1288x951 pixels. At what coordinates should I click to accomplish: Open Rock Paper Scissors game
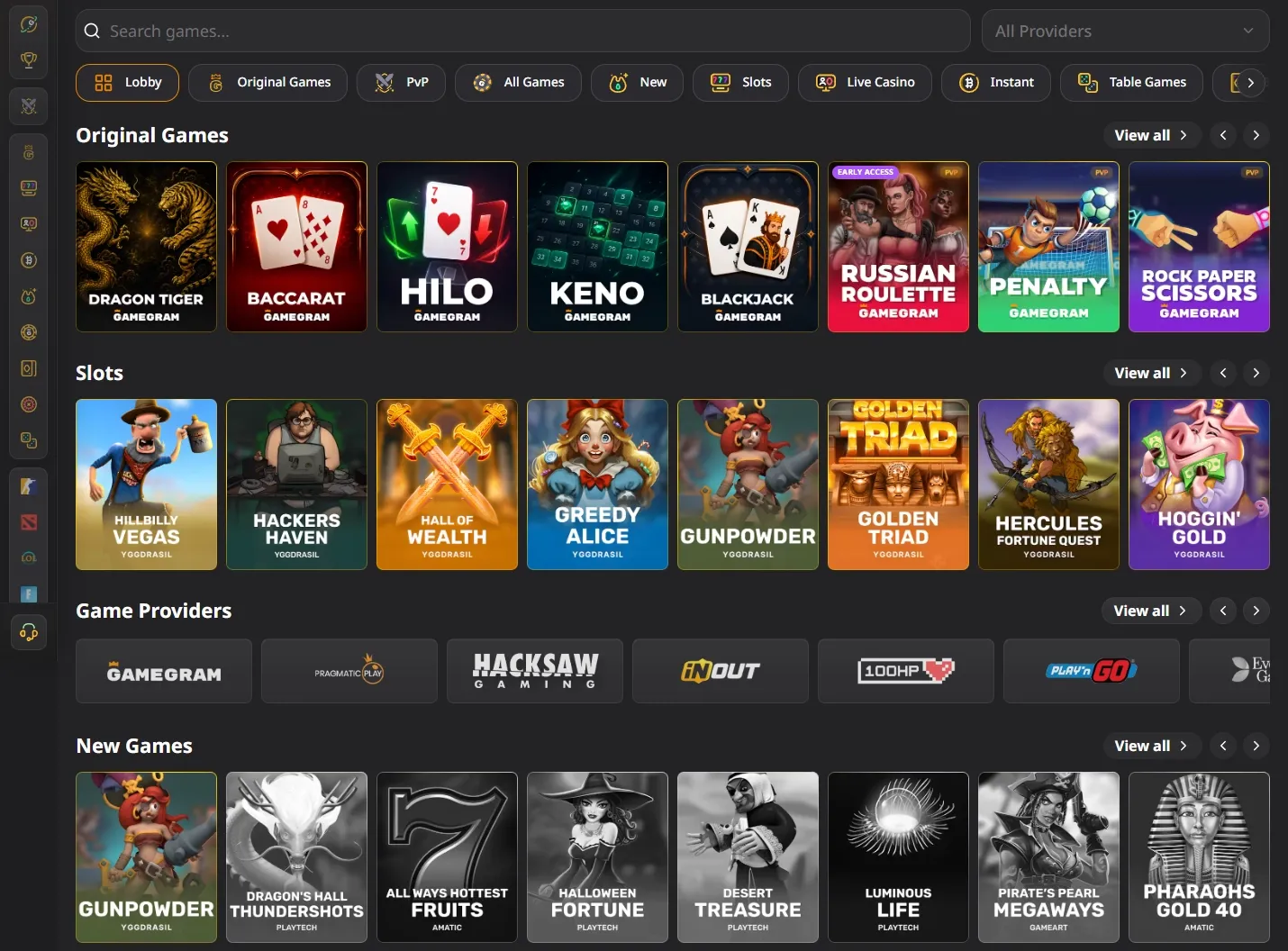tap(1199, 247)
